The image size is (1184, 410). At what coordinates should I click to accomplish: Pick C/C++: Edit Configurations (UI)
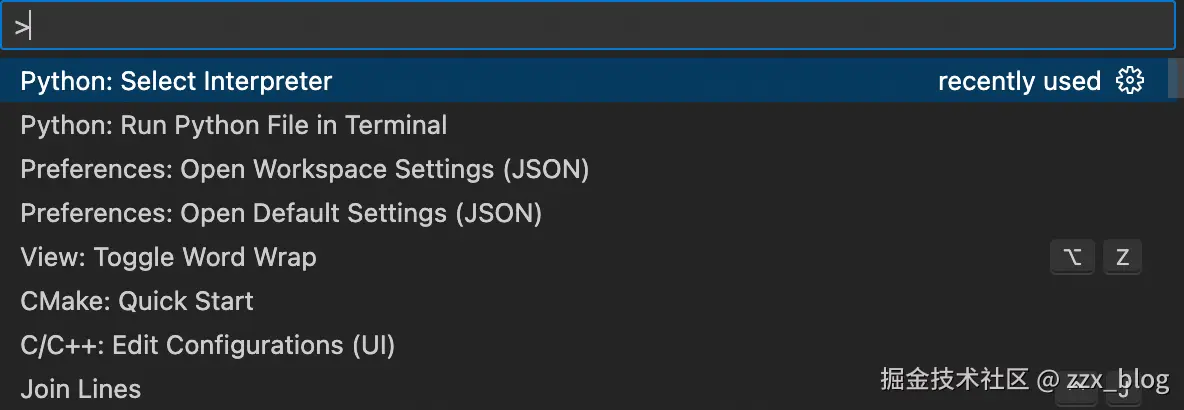coord(207,345)
